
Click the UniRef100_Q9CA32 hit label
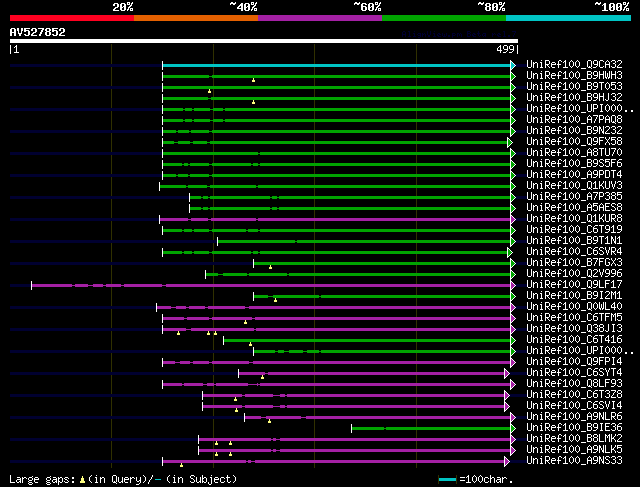coord(574,64)
